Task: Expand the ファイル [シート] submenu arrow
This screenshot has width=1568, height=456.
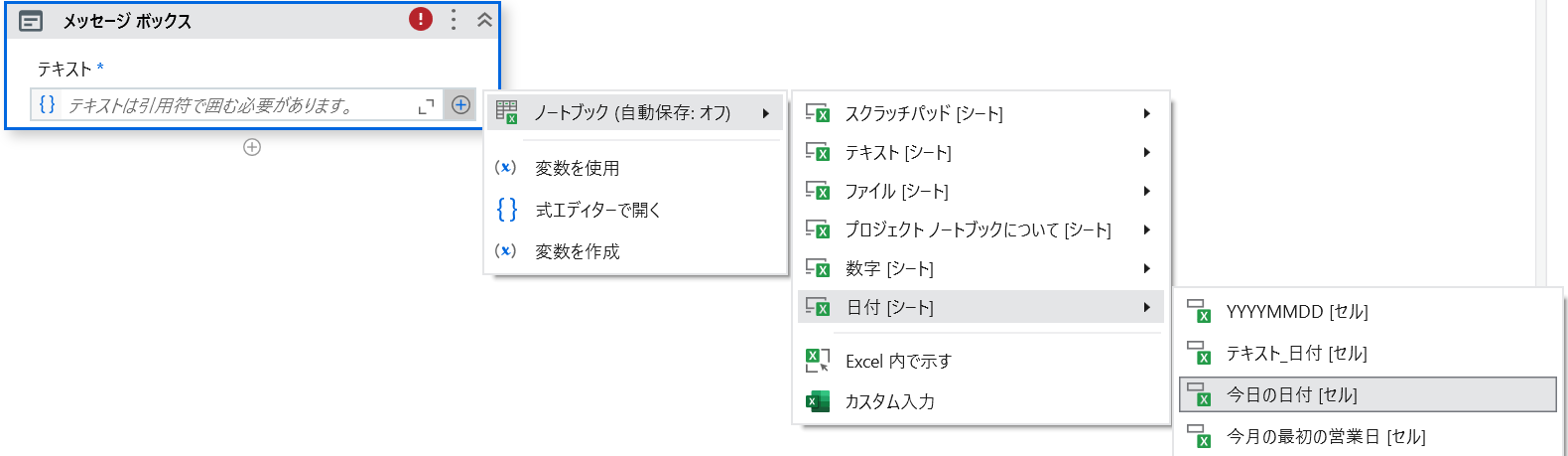Action: tap(1146, 191)
